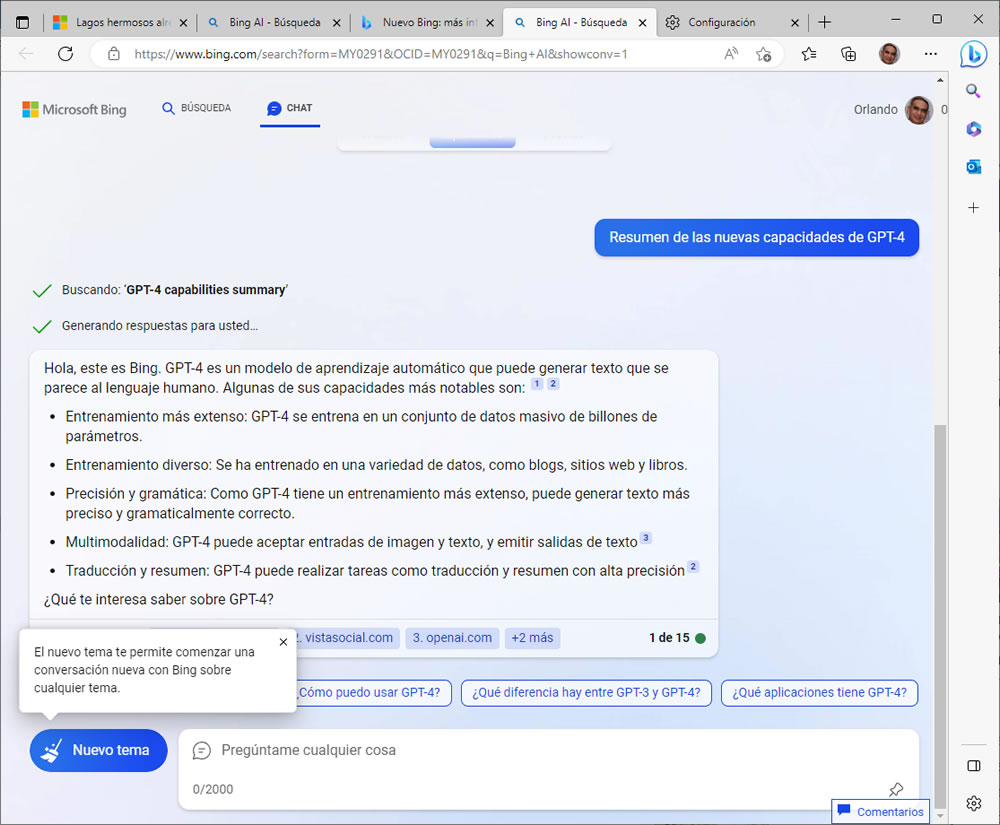Open sidebar search tool
This screenshot has height=825, width=1000.
(973, 91)
